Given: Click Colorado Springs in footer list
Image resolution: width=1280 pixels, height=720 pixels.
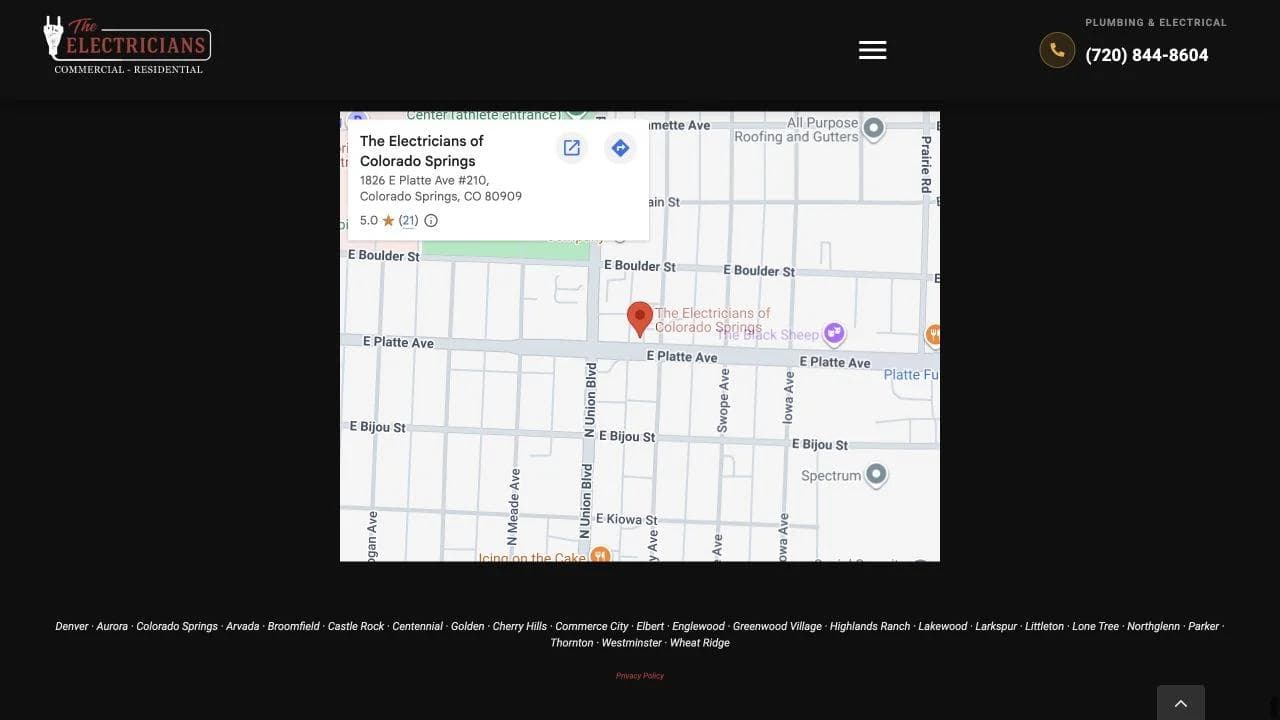Looking at the screenshot, I should pos(177,626).
